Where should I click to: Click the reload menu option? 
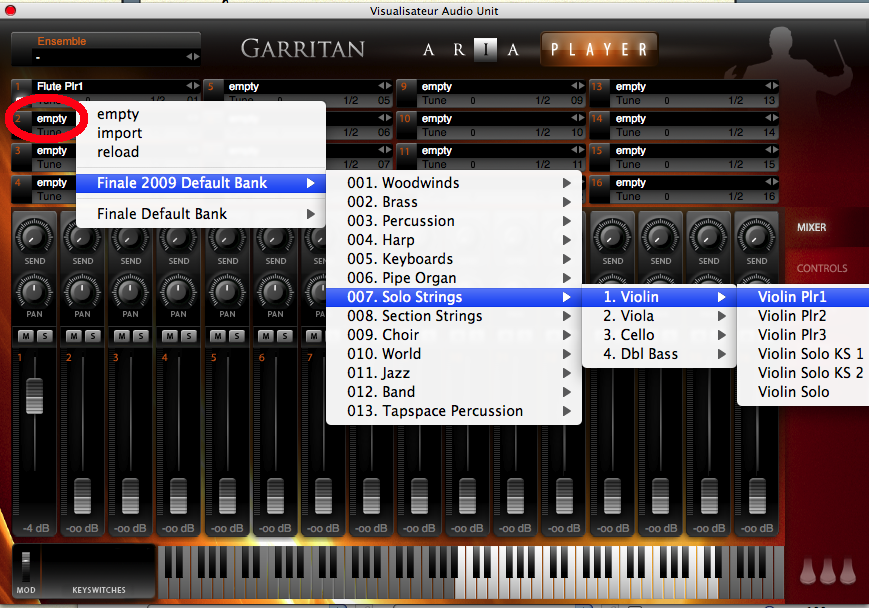118,152
